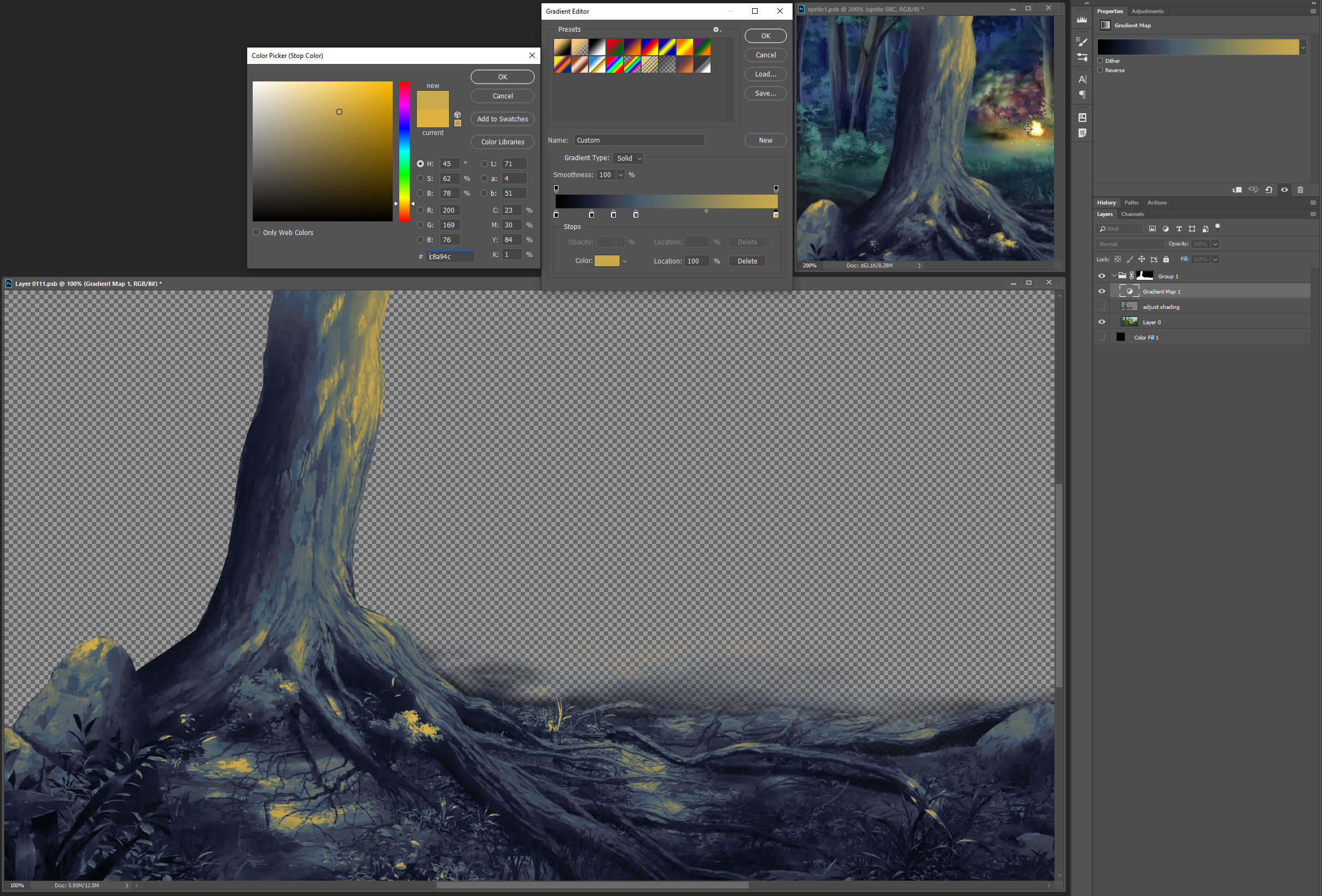Open the Paragraph panel icon

coord(1082,95)
